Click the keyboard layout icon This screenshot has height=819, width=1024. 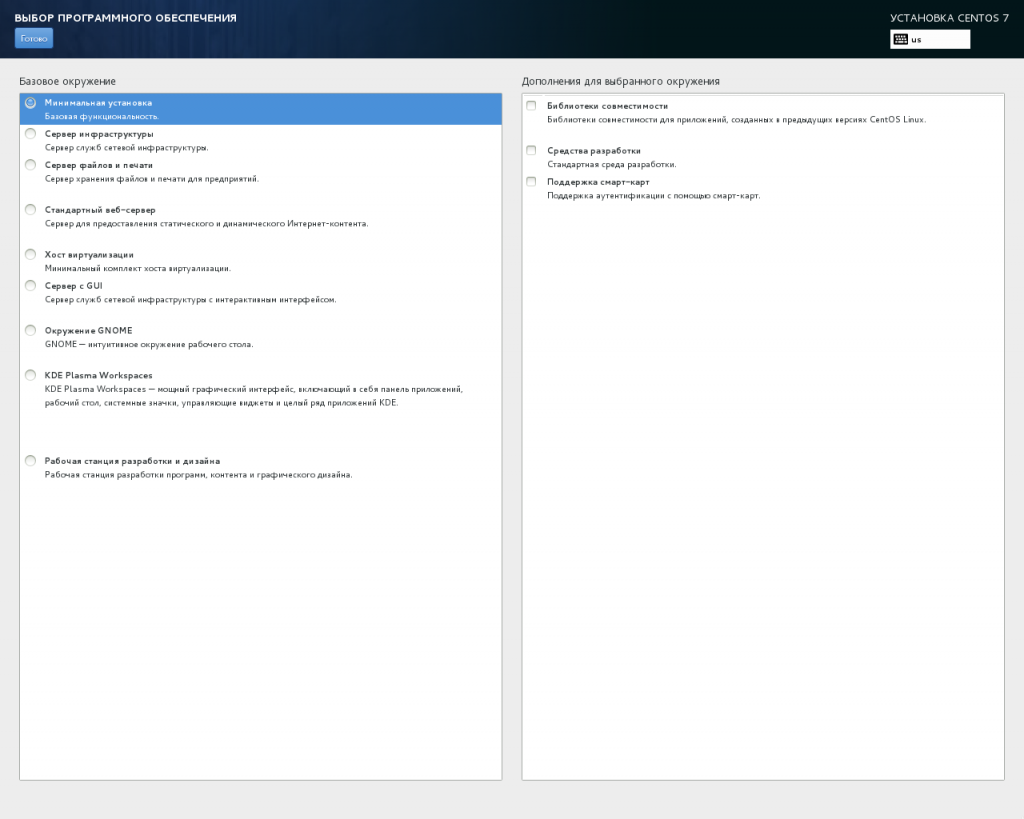pos(901,39)
